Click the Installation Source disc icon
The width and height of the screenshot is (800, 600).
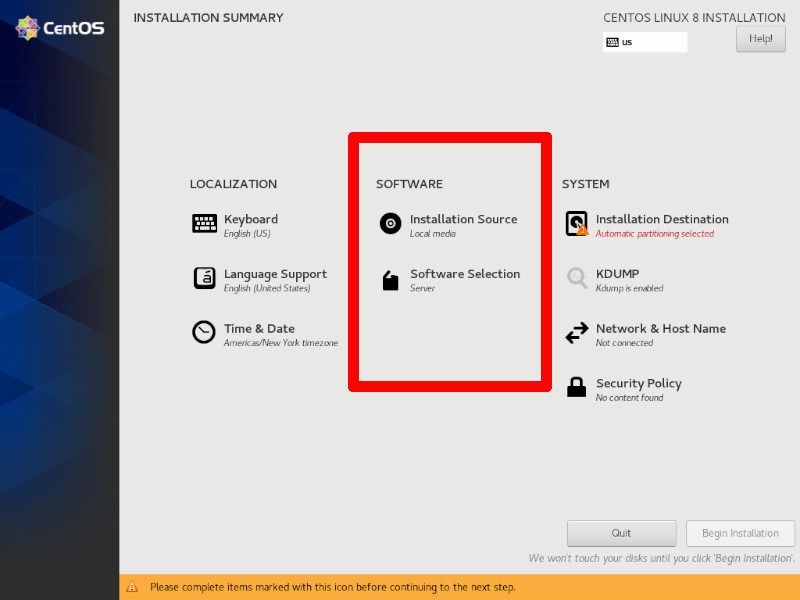click(x=390, y=224)
